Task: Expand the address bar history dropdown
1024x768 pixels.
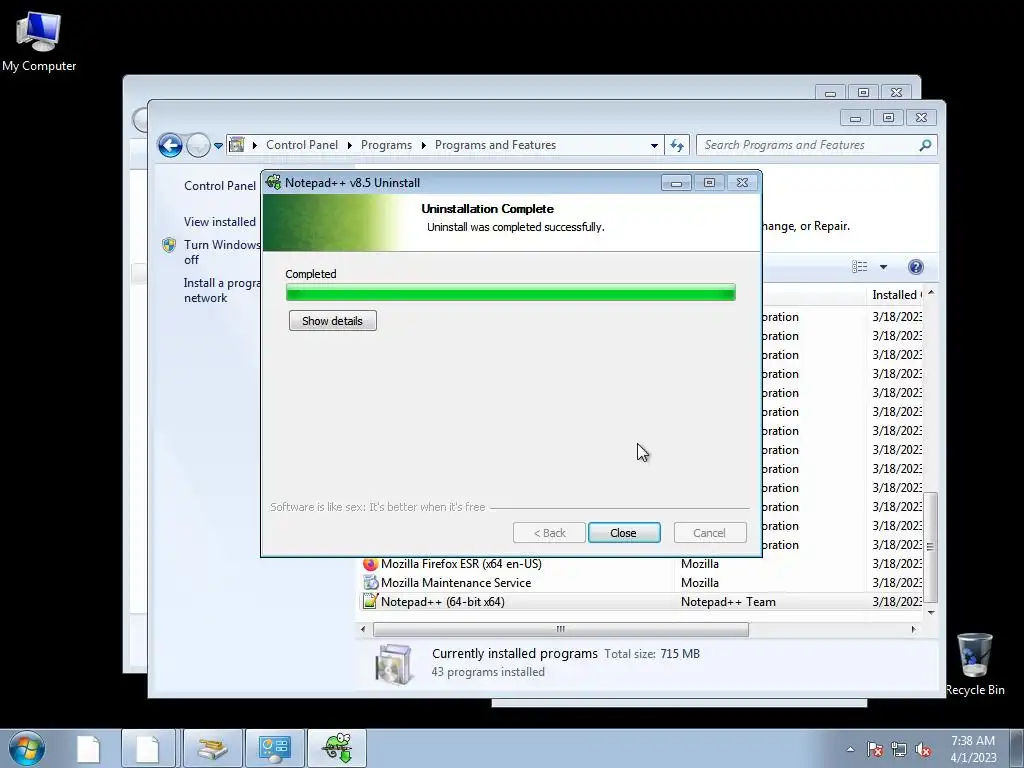Action: 654,146
